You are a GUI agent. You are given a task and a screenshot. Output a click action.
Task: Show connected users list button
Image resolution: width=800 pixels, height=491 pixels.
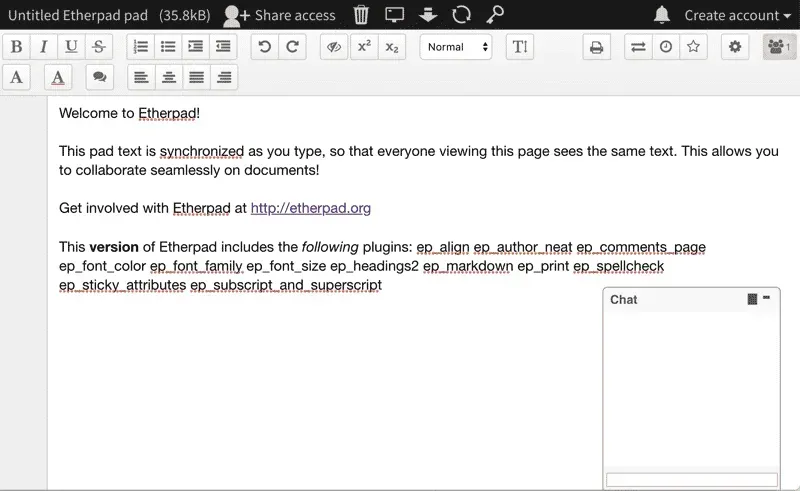click(x=778, y=47)
